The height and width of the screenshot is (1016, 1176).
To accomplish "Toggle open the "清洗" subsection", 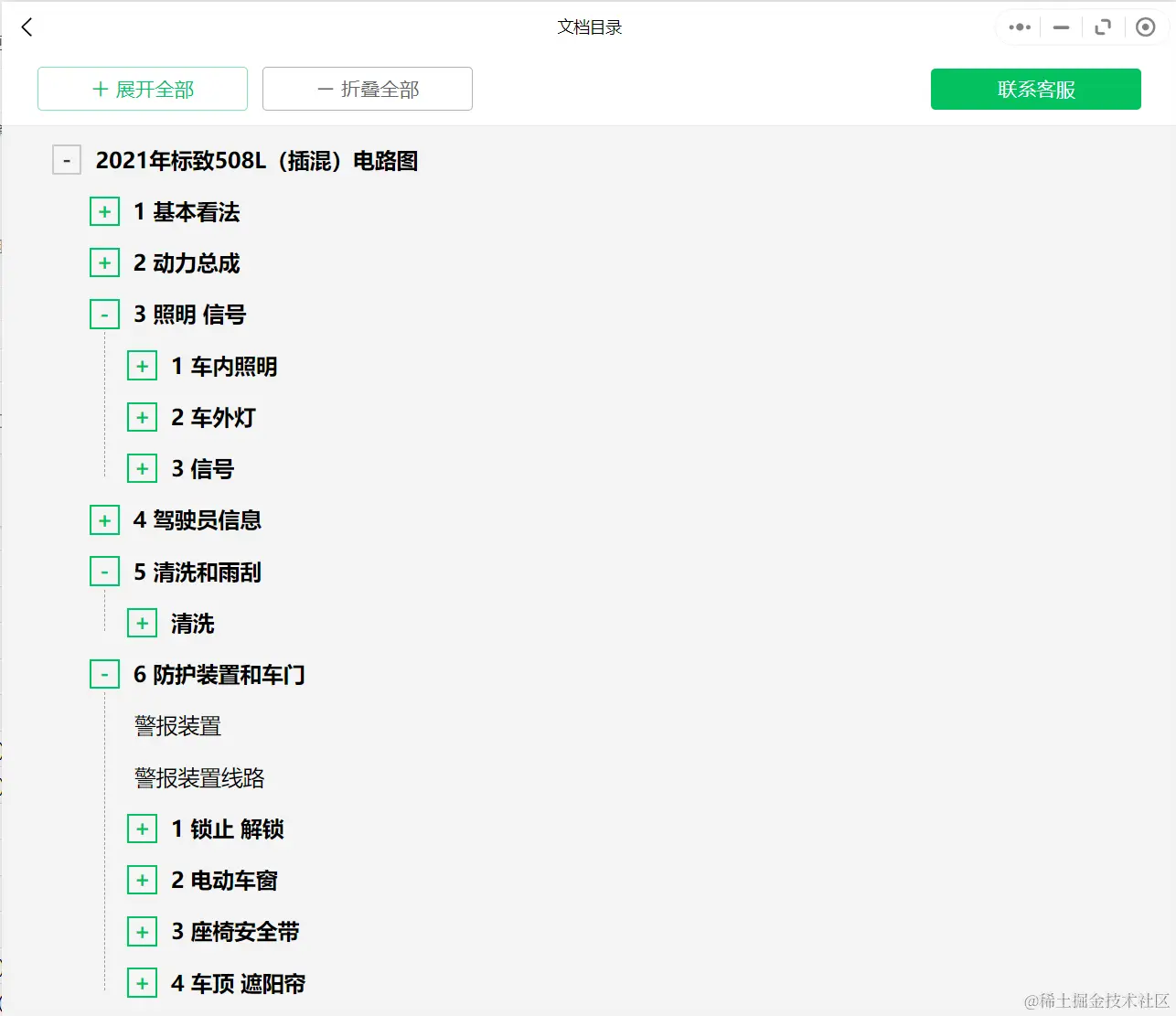I will [143, 622].
